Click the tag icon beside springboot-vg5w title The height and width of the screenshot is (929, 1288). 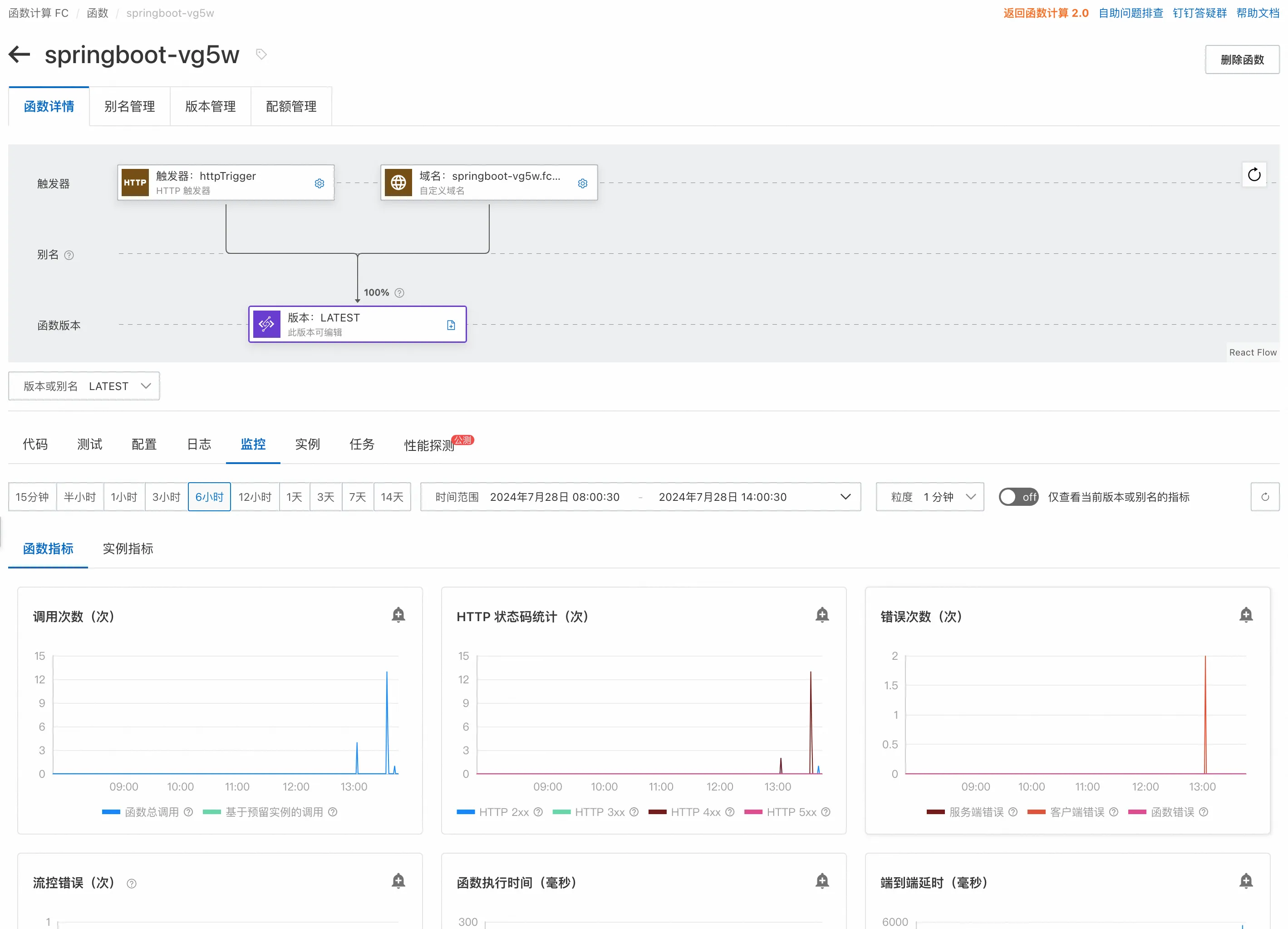click(261, 54)
